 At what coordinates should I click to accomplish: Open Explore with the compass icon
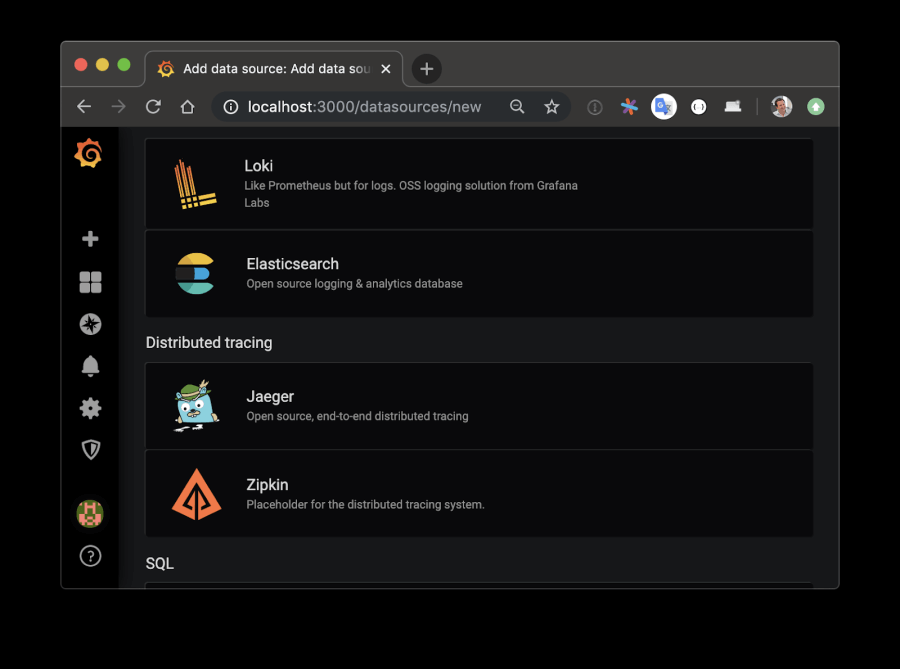pos(90,324)
